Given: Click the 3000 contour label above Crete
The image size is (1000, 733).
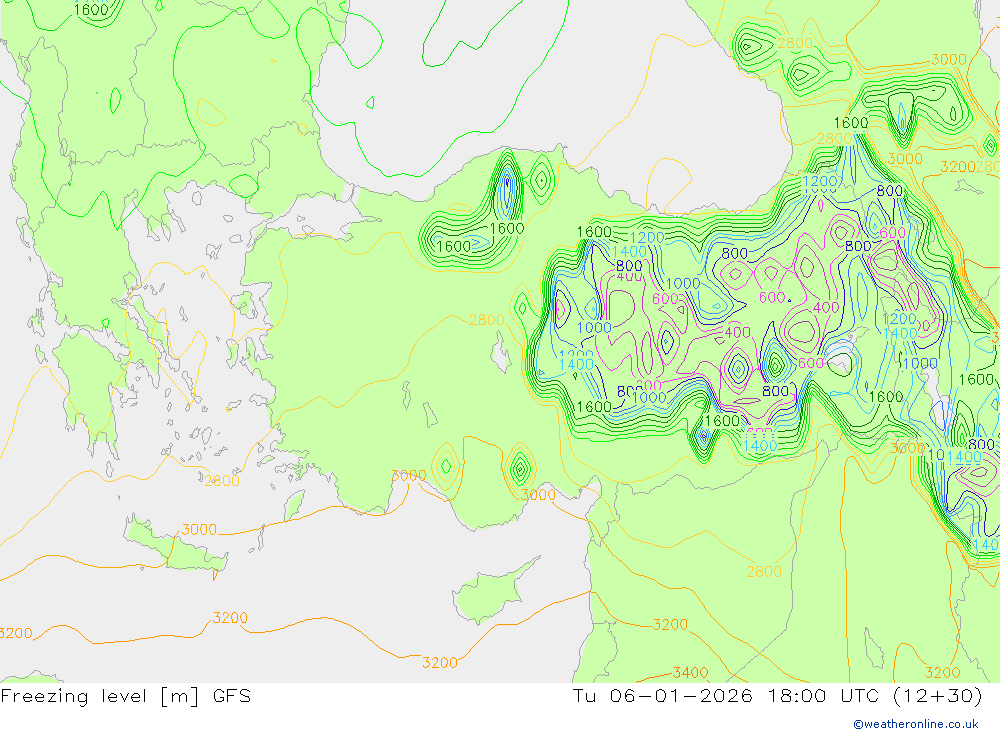Looking at the screenshot, I should pos(199,529).
